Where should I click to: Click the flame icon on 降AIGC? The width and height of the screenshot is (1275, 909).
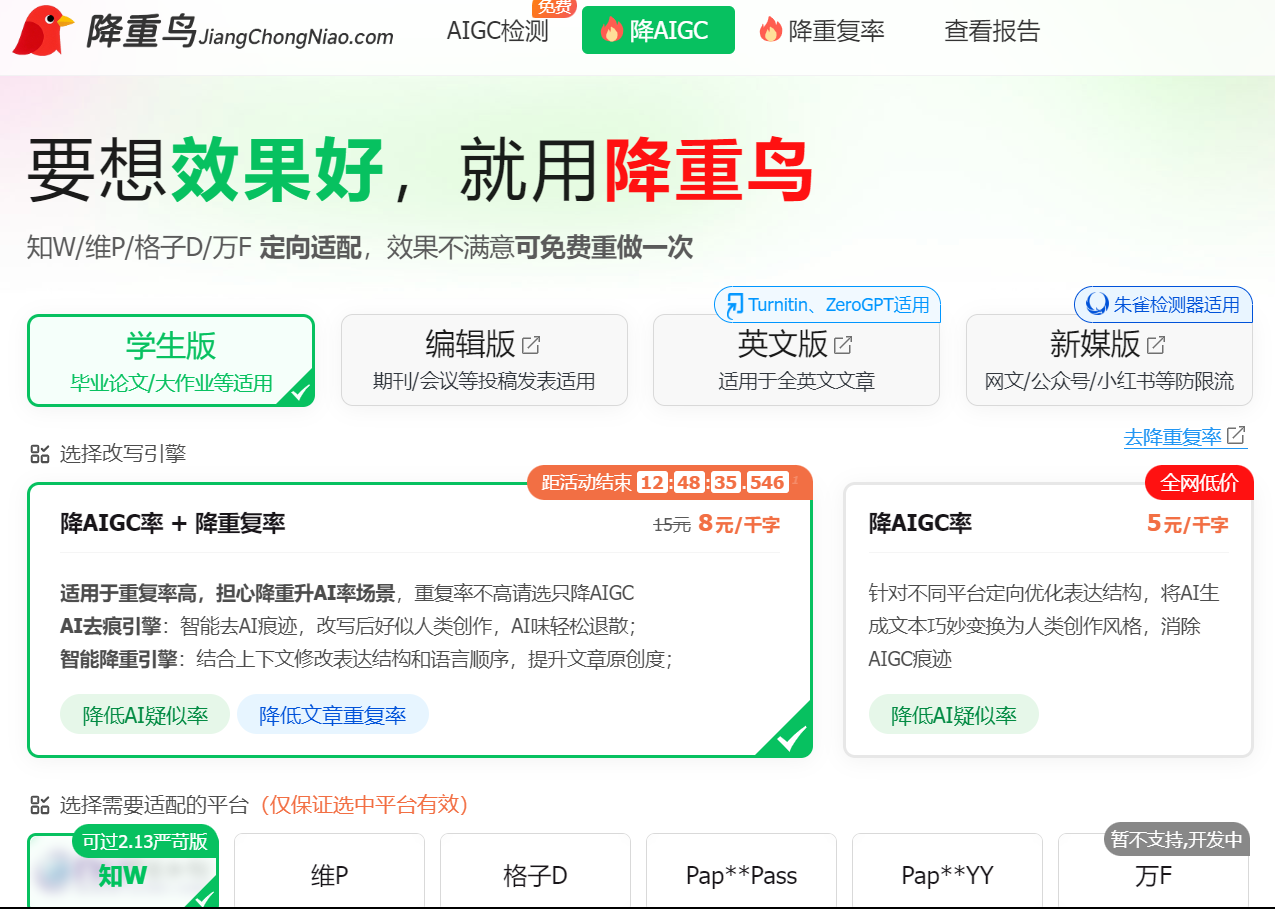[612, 30]
